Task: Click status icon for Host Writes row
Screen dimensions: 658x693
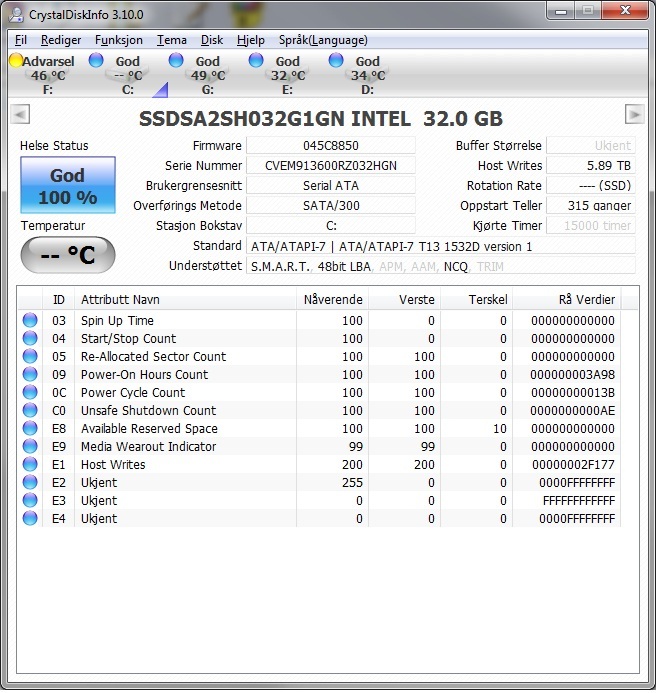Action: tap(30, 465)
